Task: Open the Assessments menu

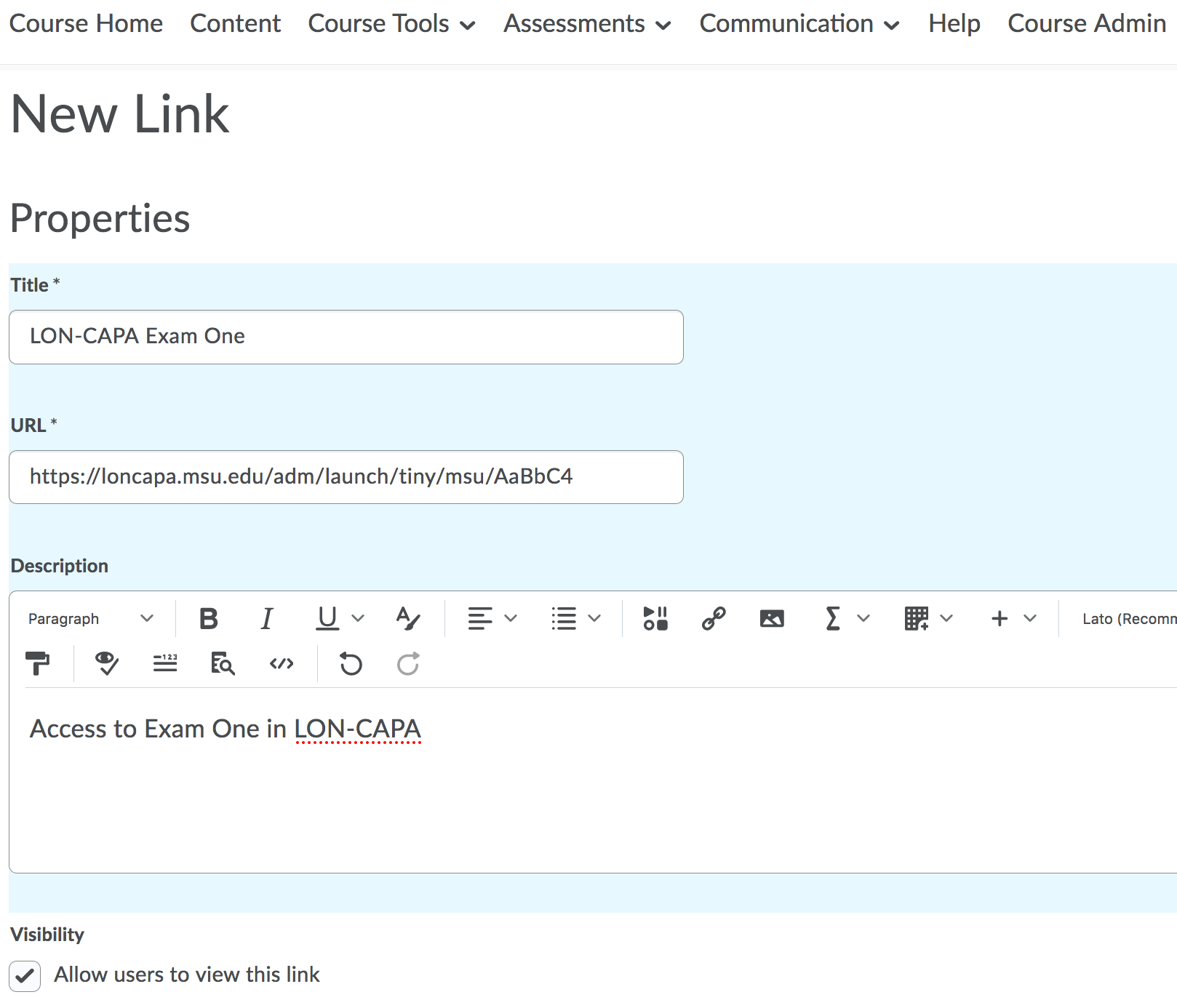Action: [x=587, y=24]
